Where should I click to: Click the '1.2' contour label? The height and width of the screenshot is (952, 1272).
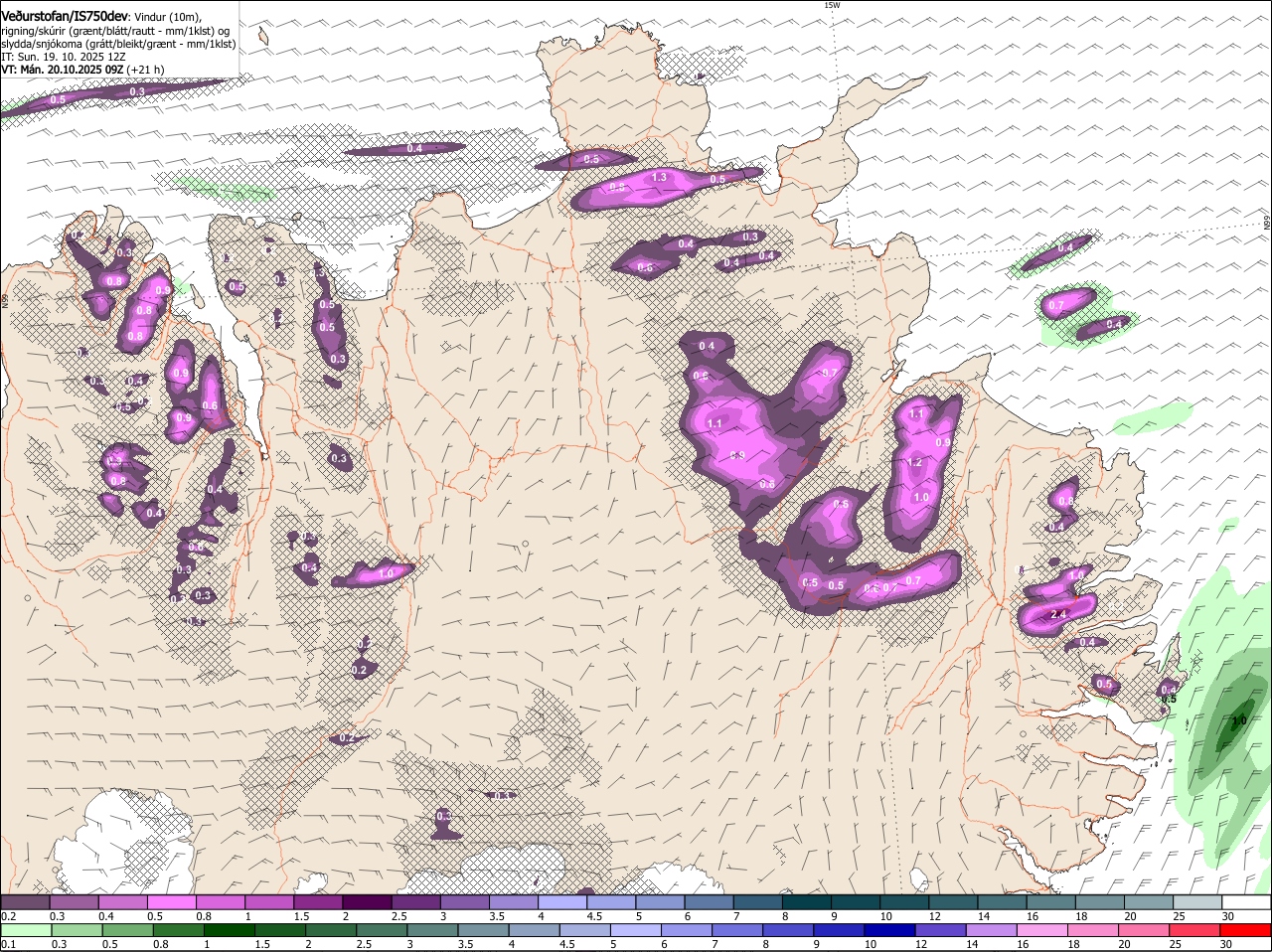click(914, 462)
